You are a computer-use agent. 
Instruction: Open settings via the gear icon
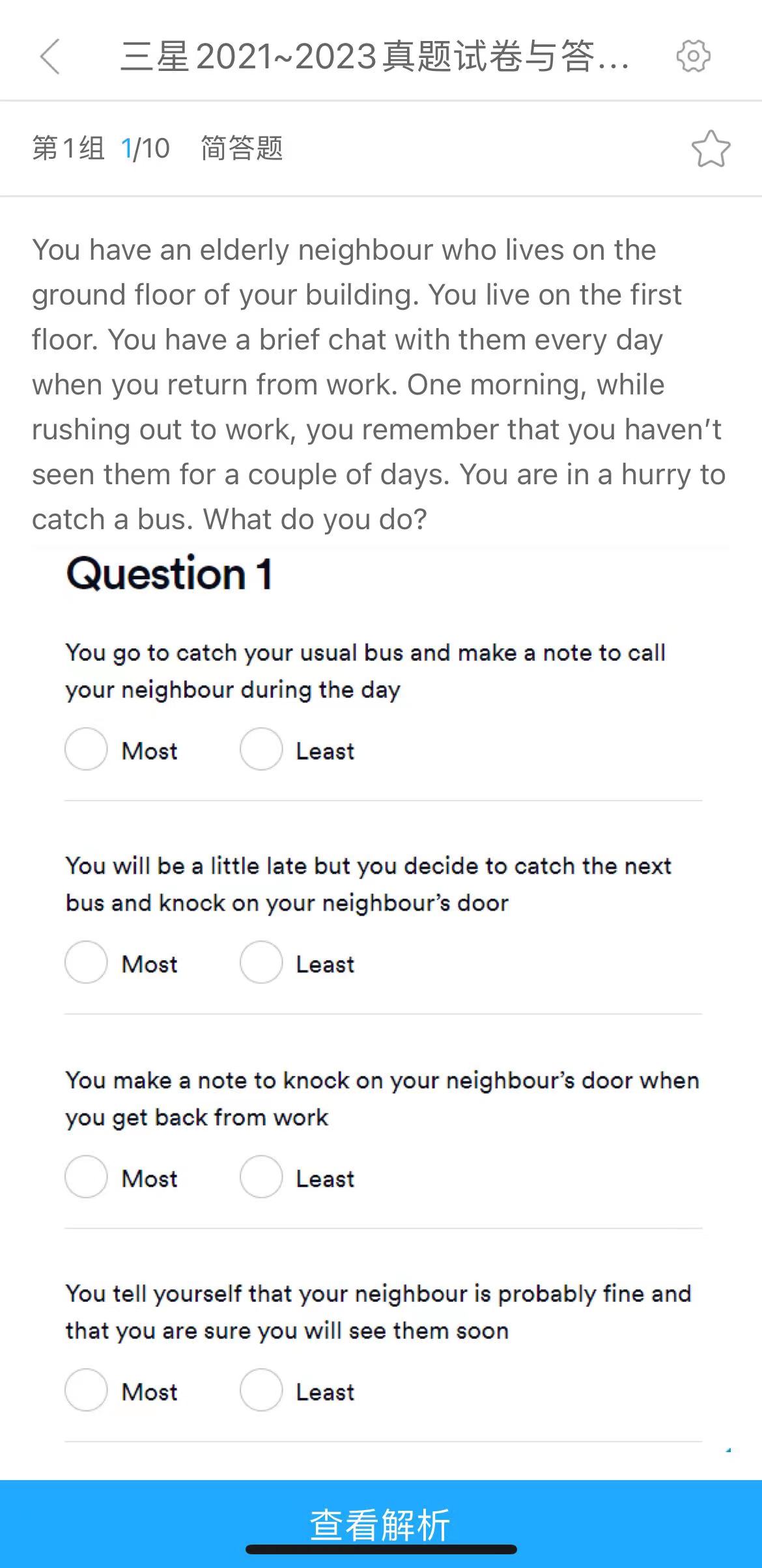693,56
